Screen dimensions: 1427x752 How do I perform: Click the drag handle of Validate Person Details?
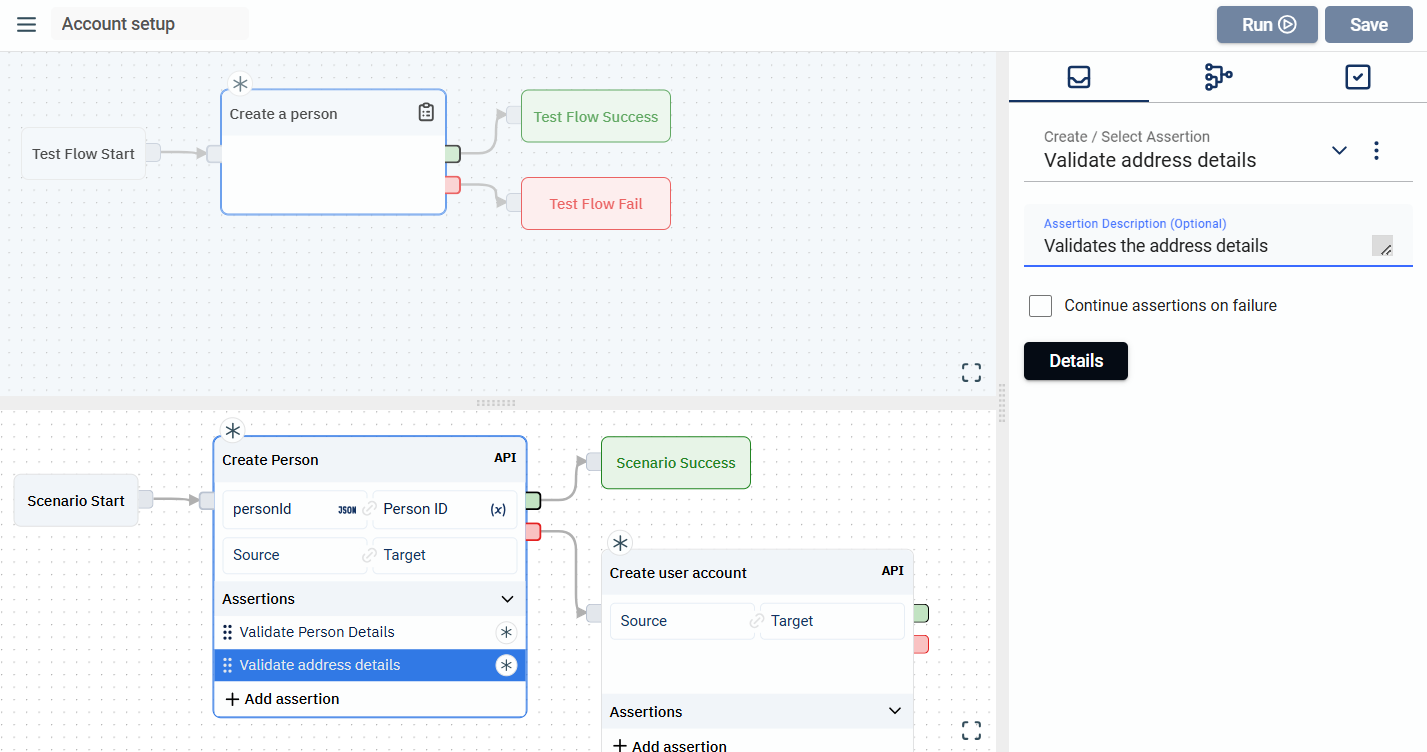pos(228,632)
